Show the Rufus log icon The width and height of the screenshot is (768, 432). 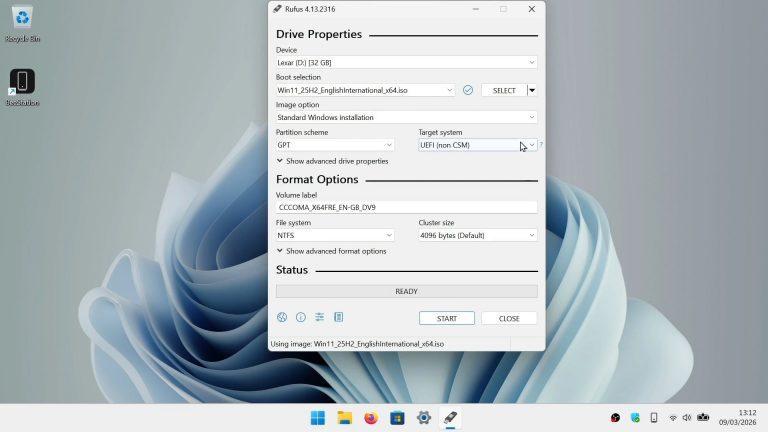click(x=338, y=317)
